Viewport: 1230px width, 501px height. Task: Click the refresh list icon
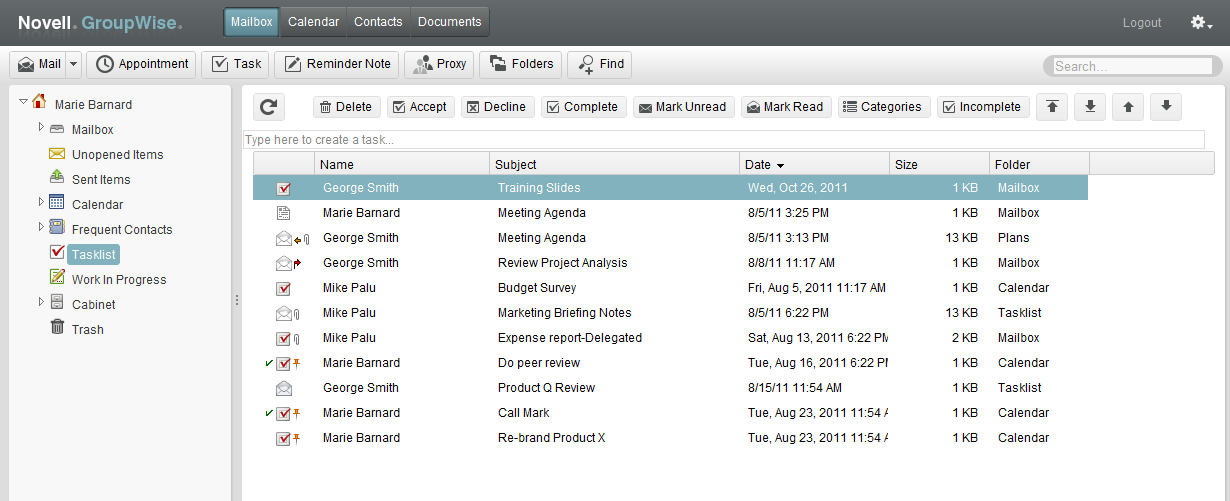click(267, 107)
